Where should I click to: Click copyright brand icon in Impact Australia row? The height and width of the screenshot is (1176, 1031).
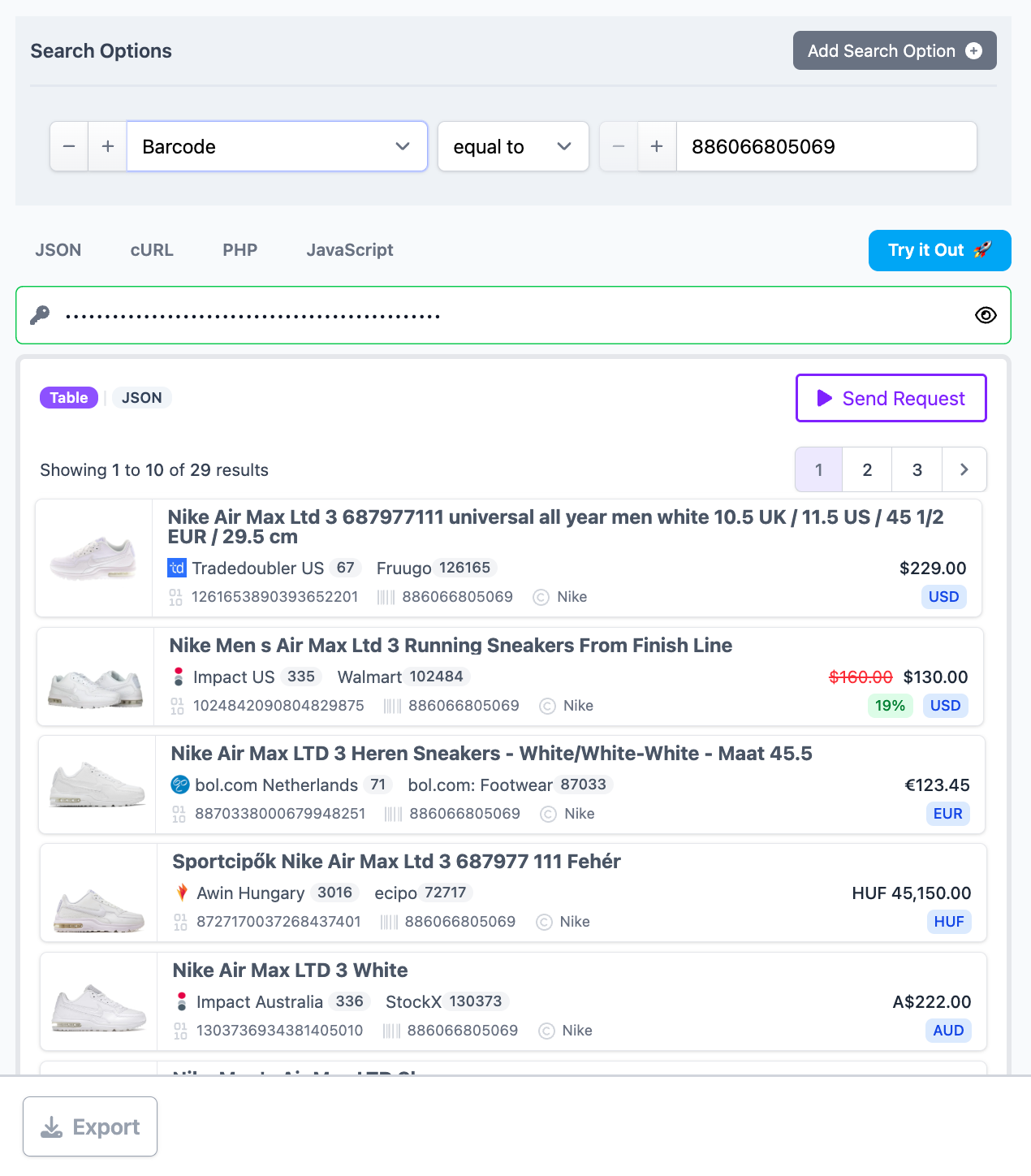click(x=546, y=1031)
